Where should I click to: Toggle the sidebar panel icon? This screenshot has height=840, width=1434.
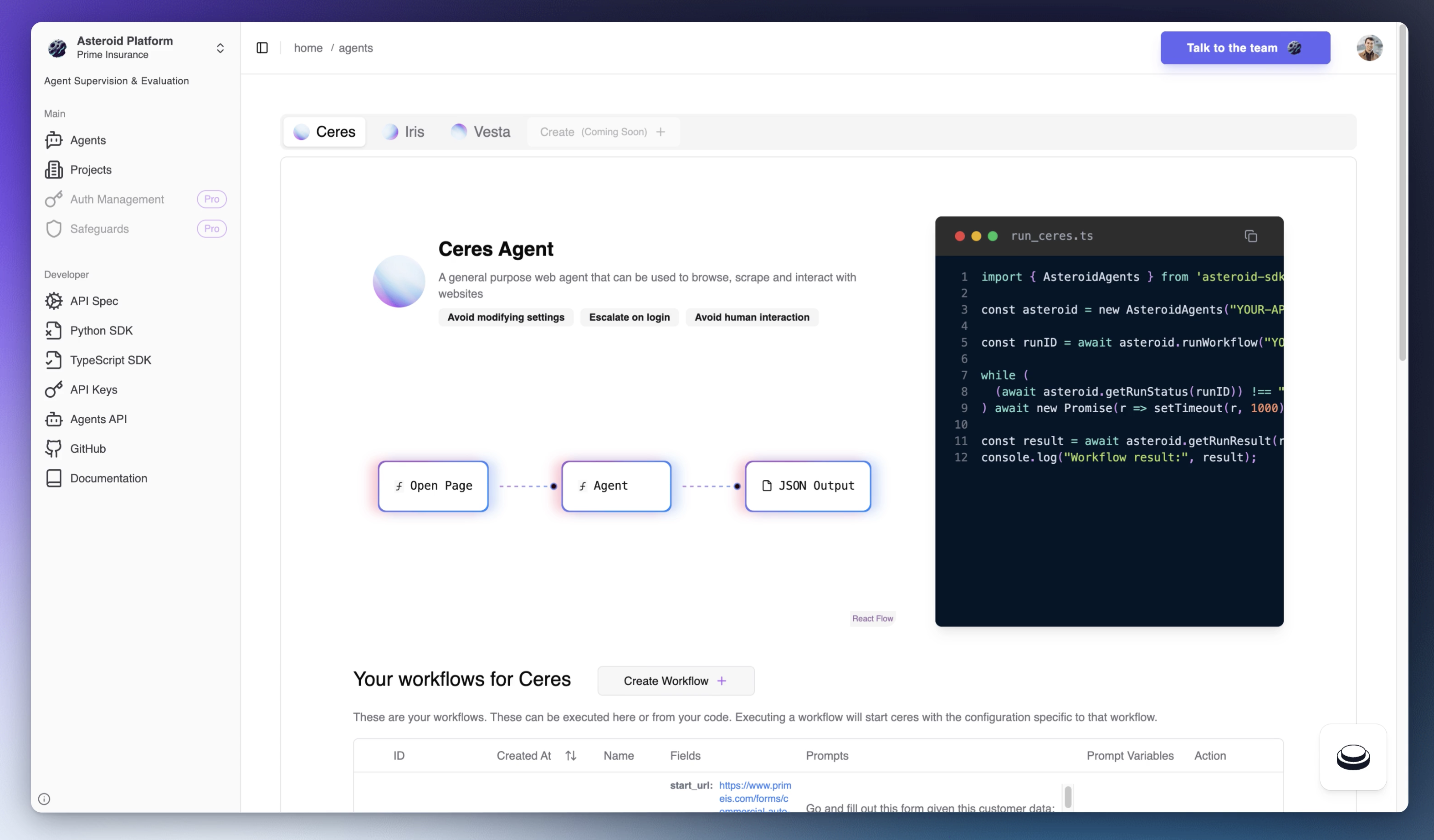pos(262,48)
